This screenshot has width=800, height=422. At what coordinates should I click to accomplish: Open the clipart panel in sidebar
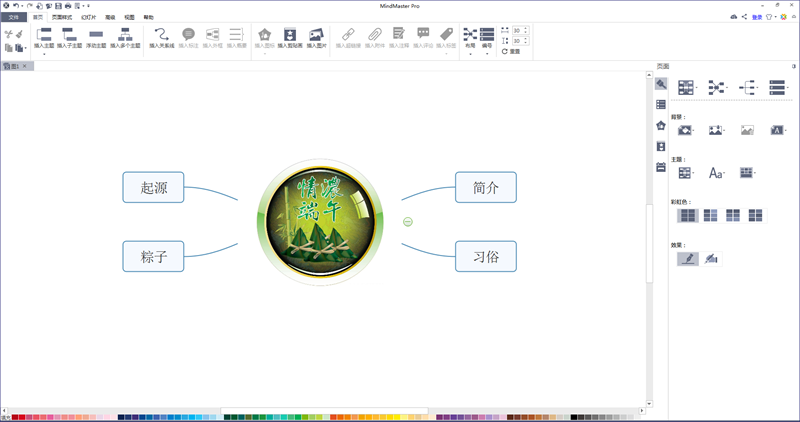tap(661, 146)
